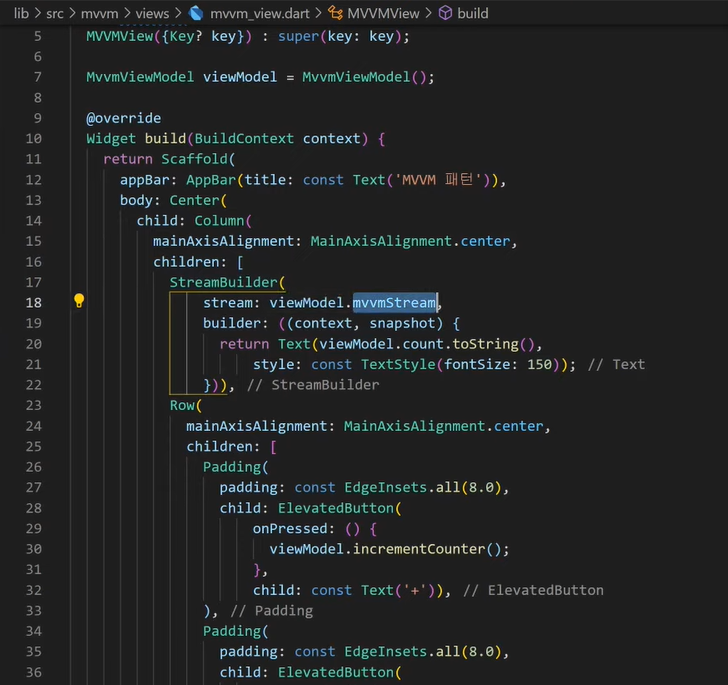Open the lib breadcrumb segment
Image resolution: width=728 pixels, height=685 pixels.
click(x=21, y=13)
